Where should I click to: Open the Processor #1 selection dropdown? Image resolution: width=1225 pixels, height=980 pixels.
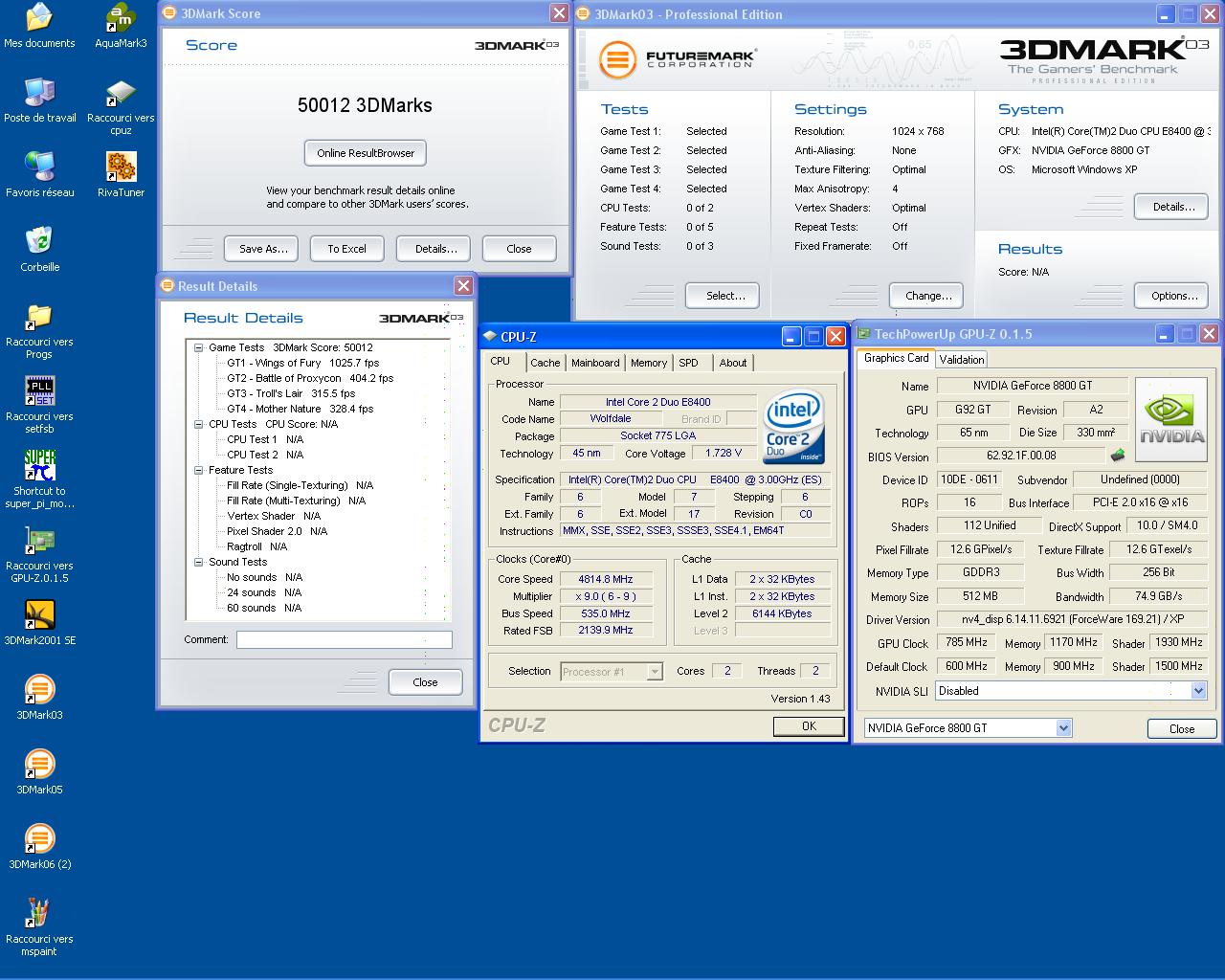pyautogui.click(x=655, y=672)
